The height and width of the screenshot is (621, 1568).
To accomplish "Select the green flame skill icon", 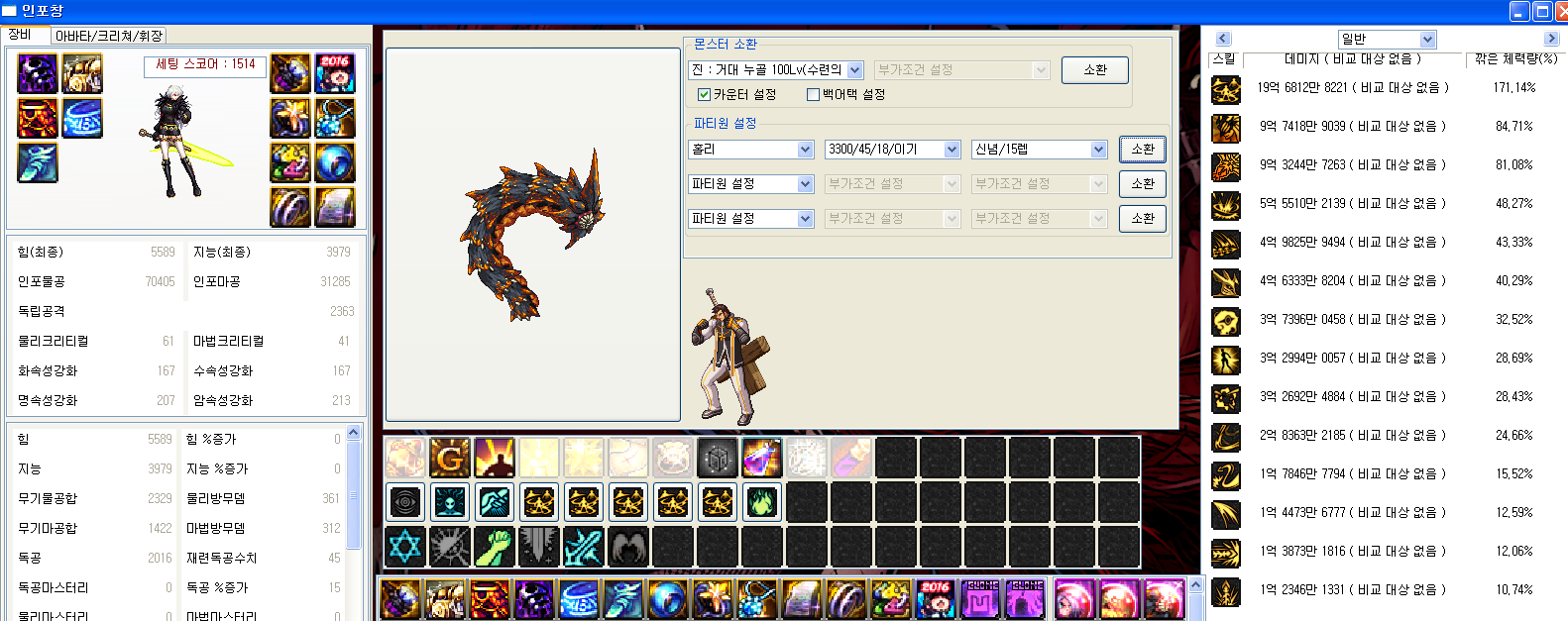I will click(x=762, y=503).
